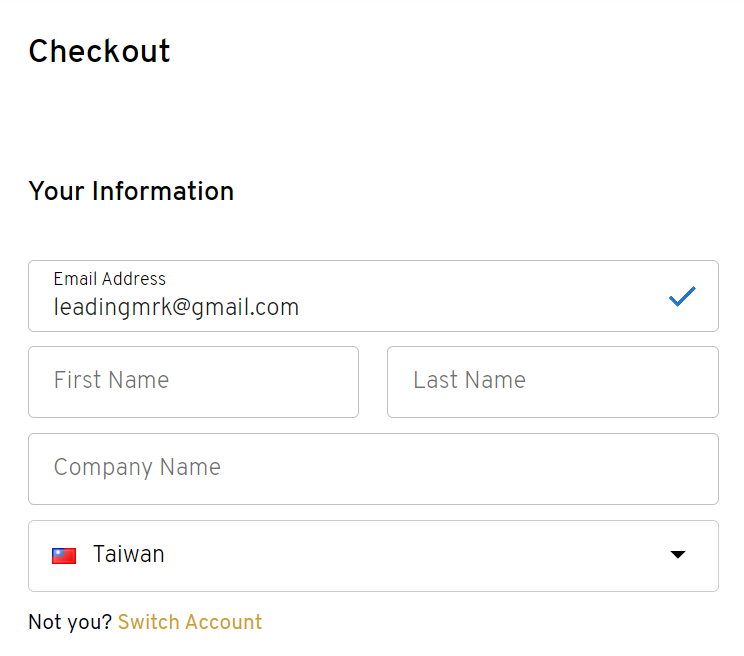744x656 pixels.
Task: Click the First Name placeholder text
Action: point(112,380)
